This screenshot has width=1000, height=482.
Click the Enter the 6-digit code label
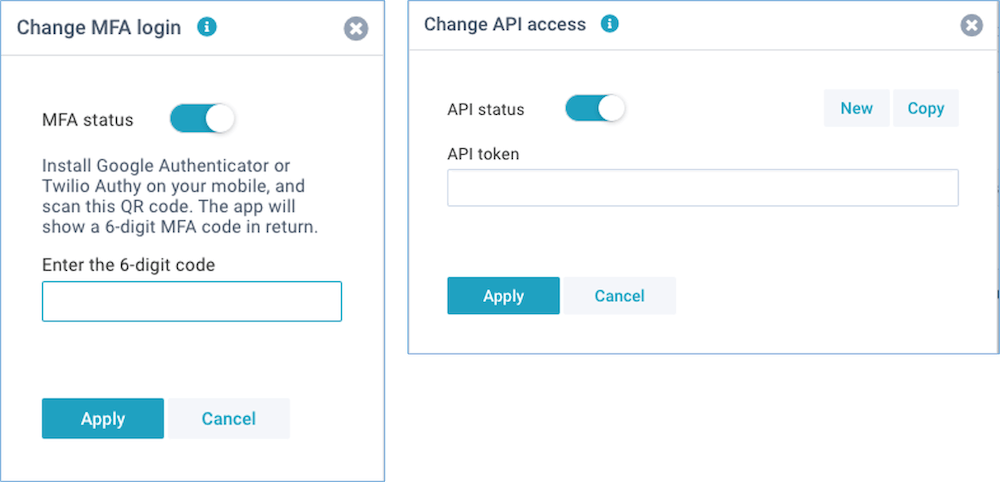tap(128, 265)
